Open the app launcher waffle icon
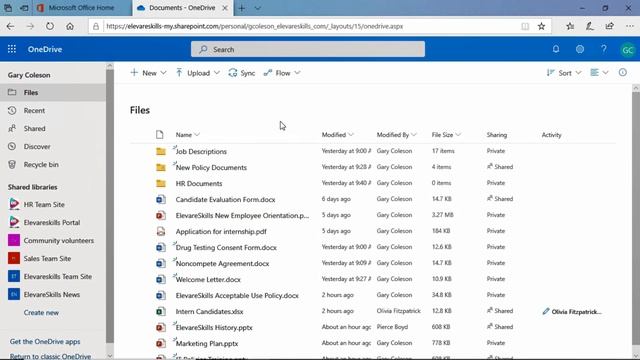640x360 pixels. coord(12,49)
